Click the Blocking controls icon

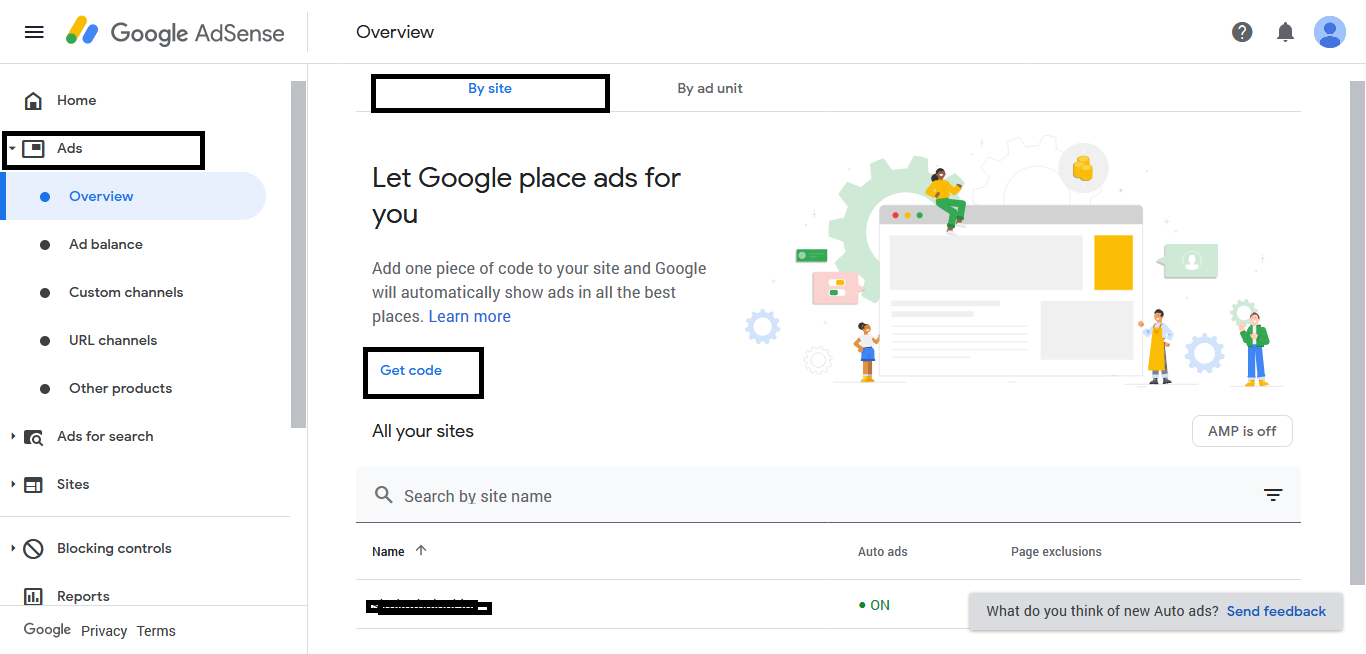coord(33,549)
